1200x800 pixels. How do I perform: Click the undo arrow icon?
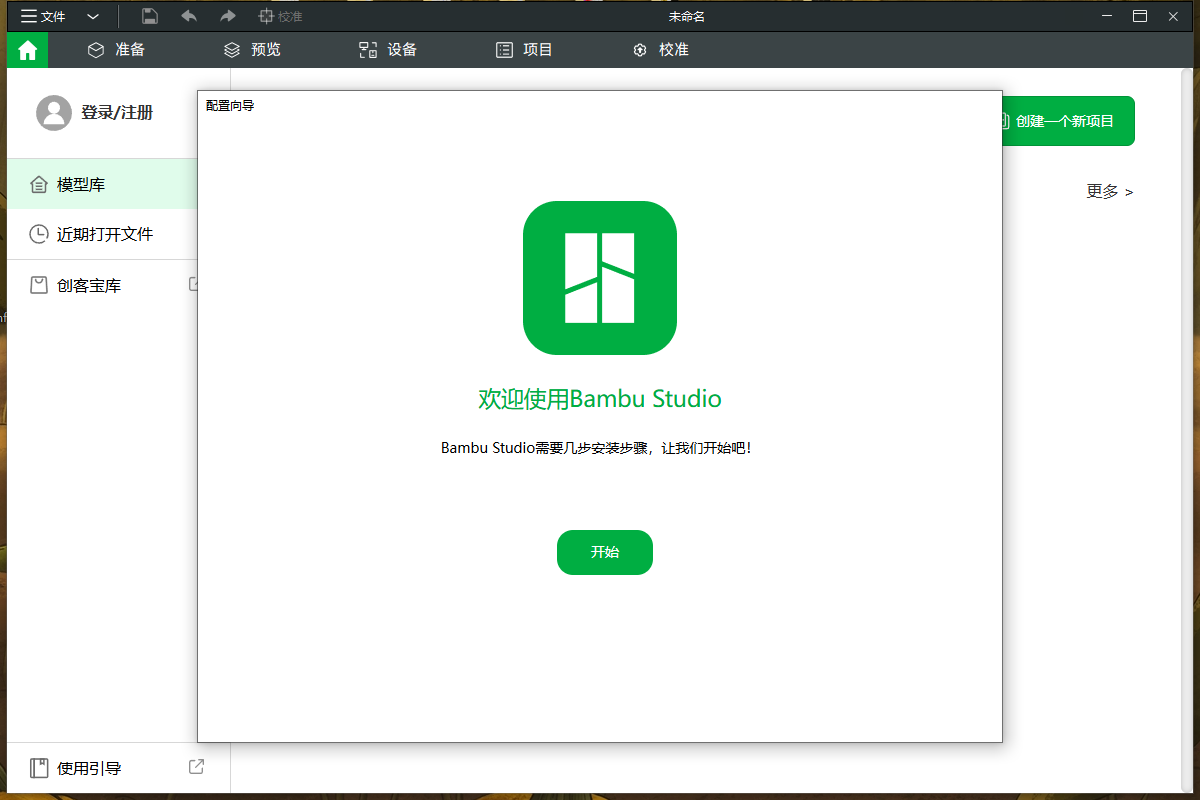point(189,16)
